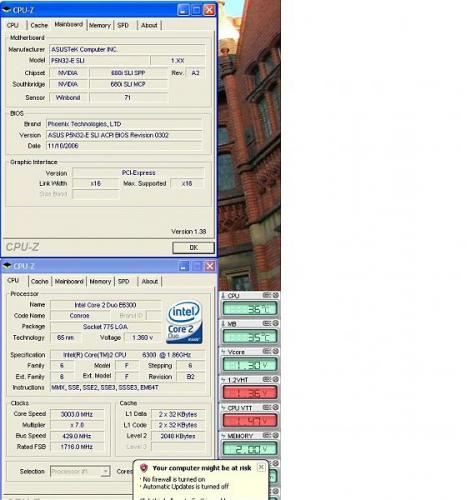Viewport: 471px width, 500px height.
Task: Dismiss the 'Your computer might be at risk' balloon
Action: tap(261, 467)
